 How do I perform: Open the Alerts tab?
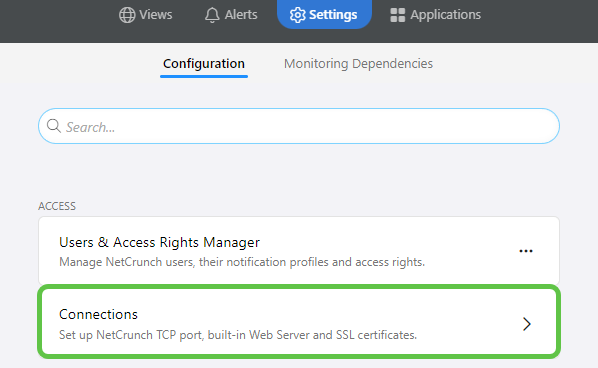[231, 15]
